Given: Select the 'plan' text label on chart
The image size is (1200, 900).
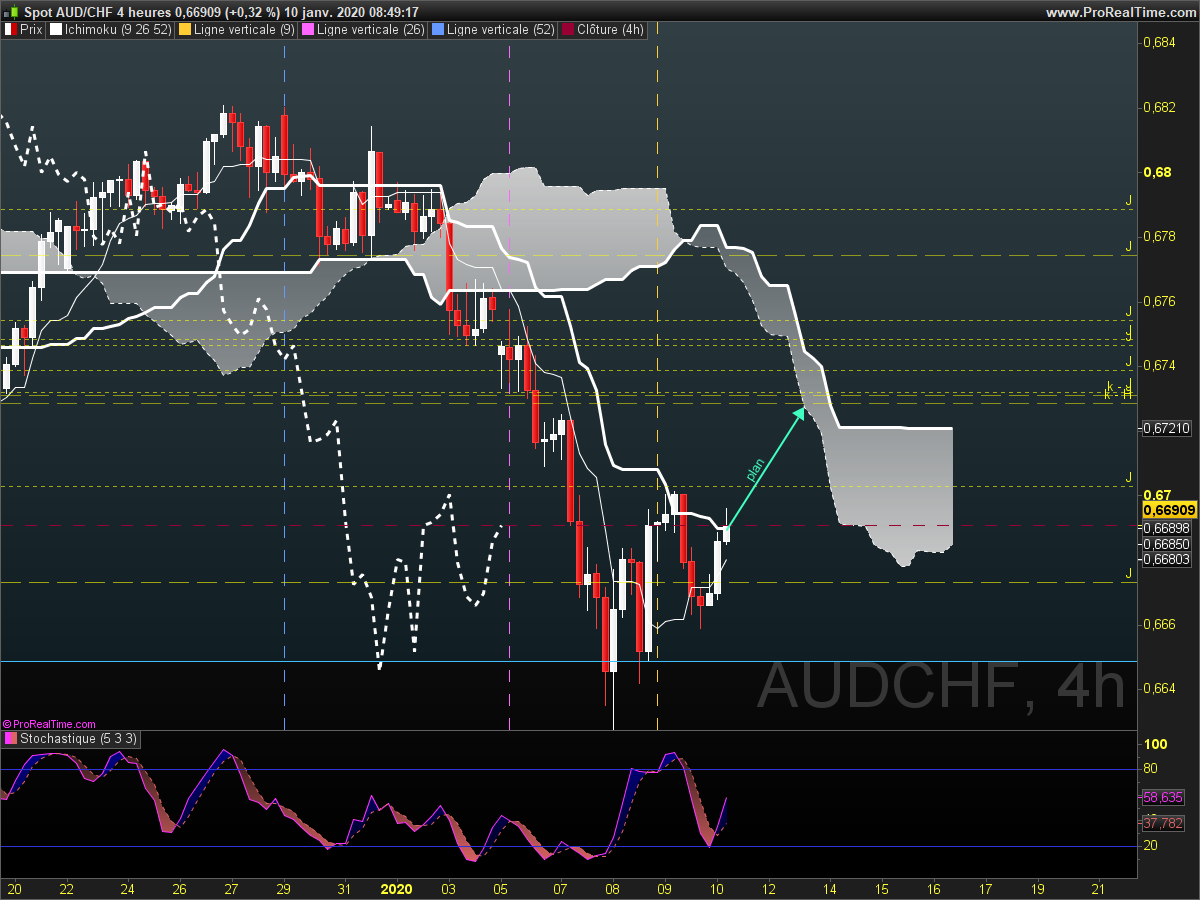Looking at the screenshot, I should [x=755, y=472].
